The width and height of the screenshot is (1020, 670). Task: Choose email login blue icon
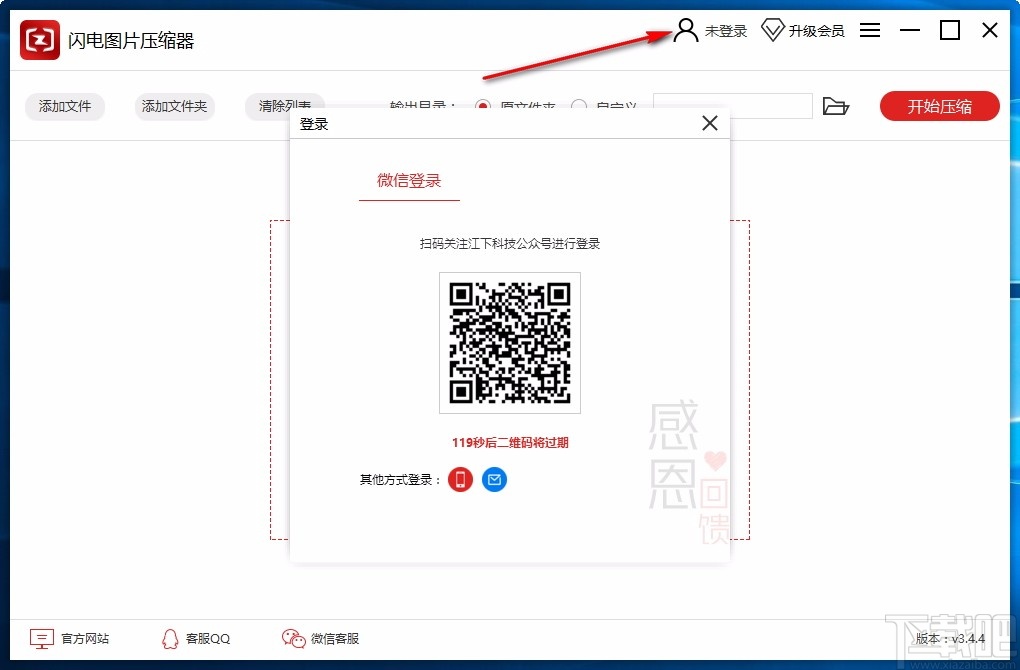pos(494,479)
